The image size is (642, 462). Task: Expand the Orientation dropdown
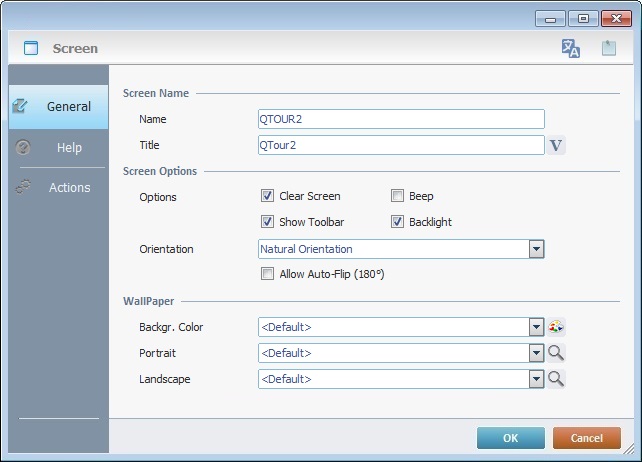point(536,249)
